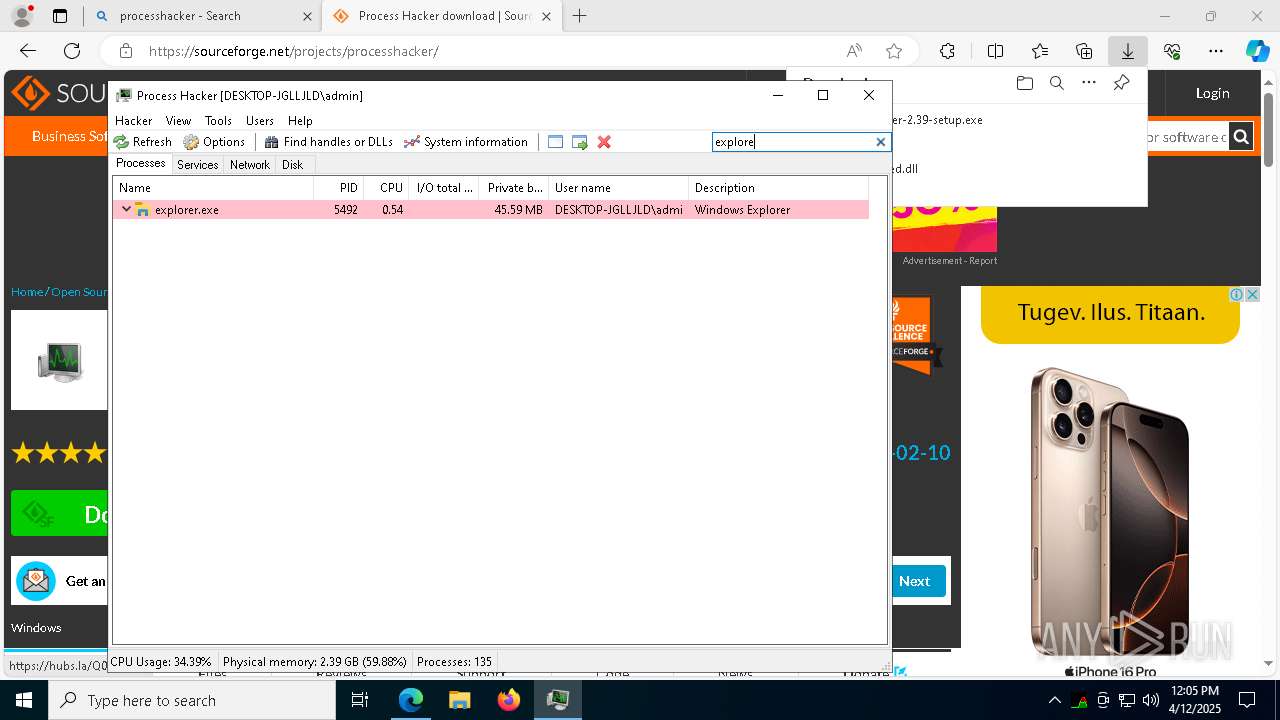Viewport: 1280px width, 720px height.
Task: Select the explorer.exe process row
Action: 491,209
